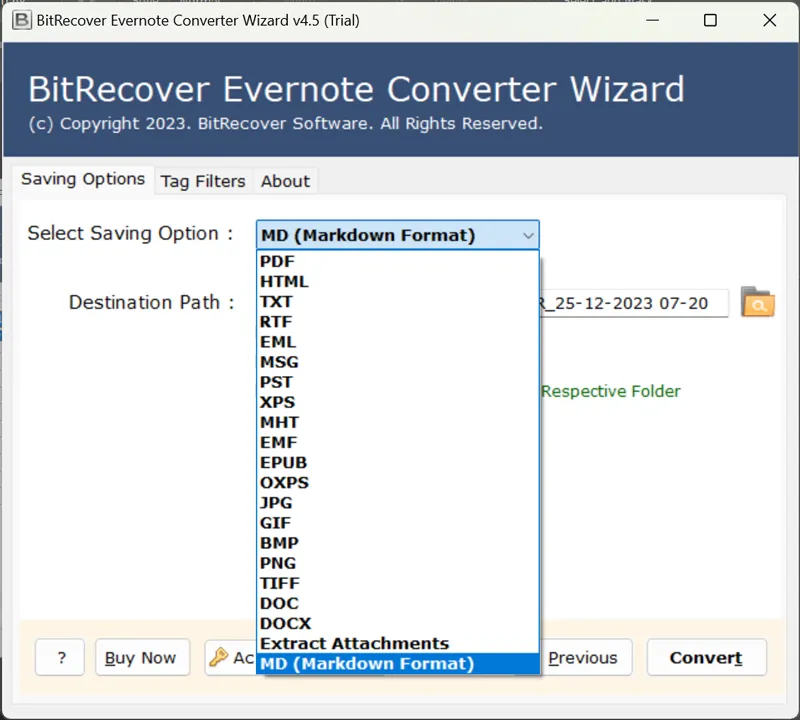The height and width of the screenshot is (720, 800).
Task: Switch to the Tag Filters tab
Action: click(x=203, y=181)
